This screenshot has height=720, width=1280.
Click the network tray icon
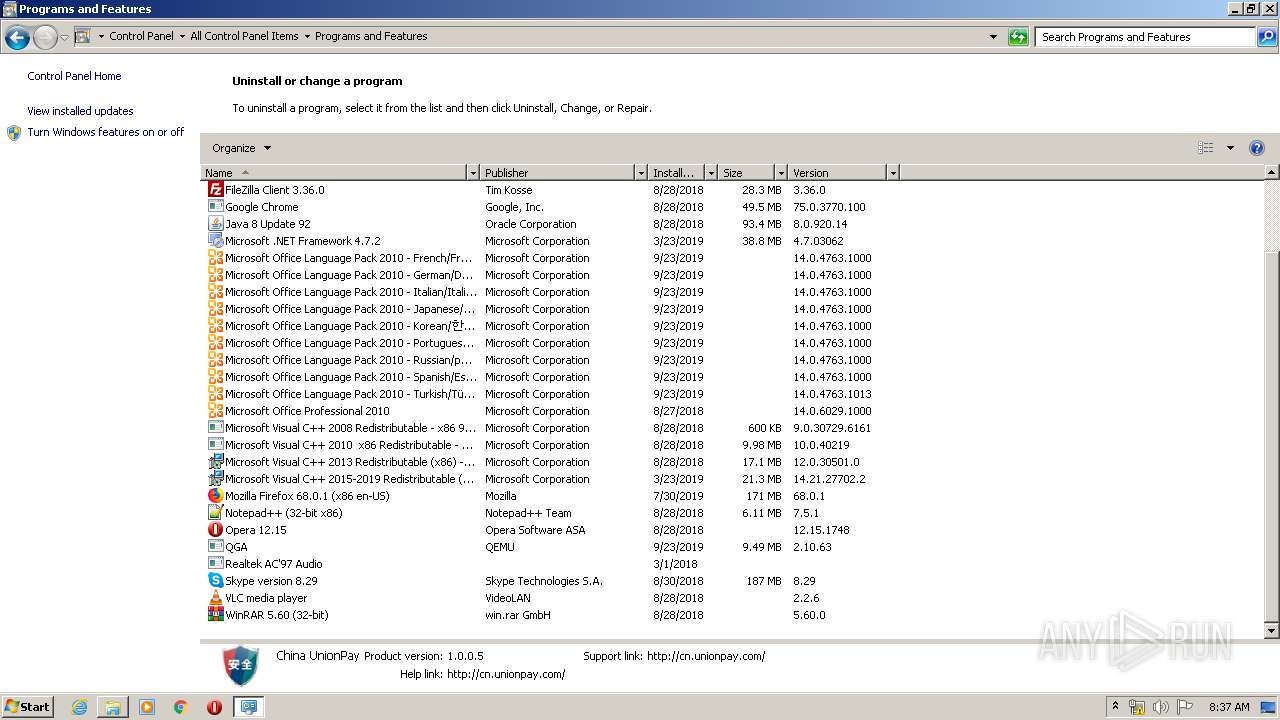(1137, 707)
